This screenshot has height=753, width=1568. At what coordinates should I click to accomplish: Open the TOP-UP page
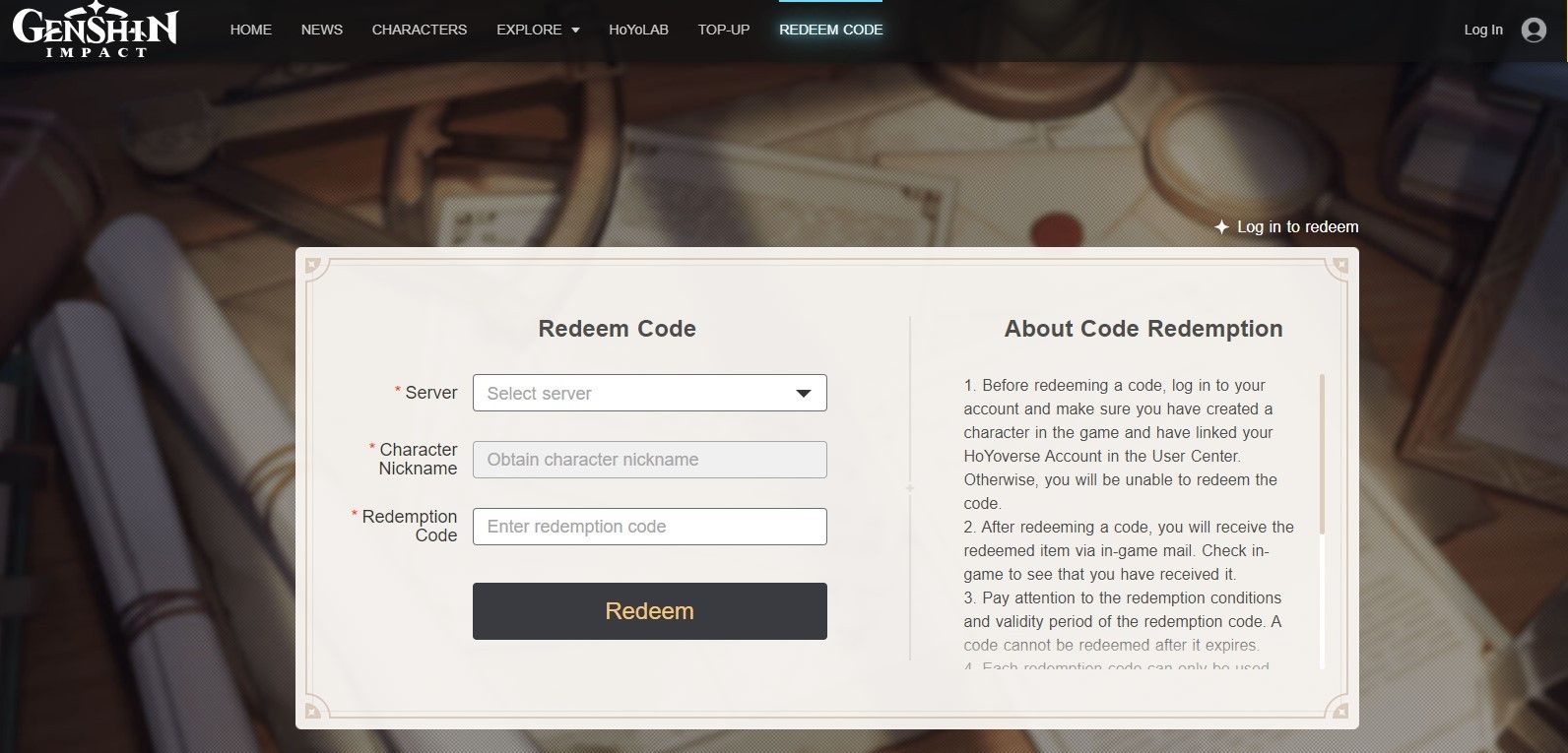[x=724, y=30]
